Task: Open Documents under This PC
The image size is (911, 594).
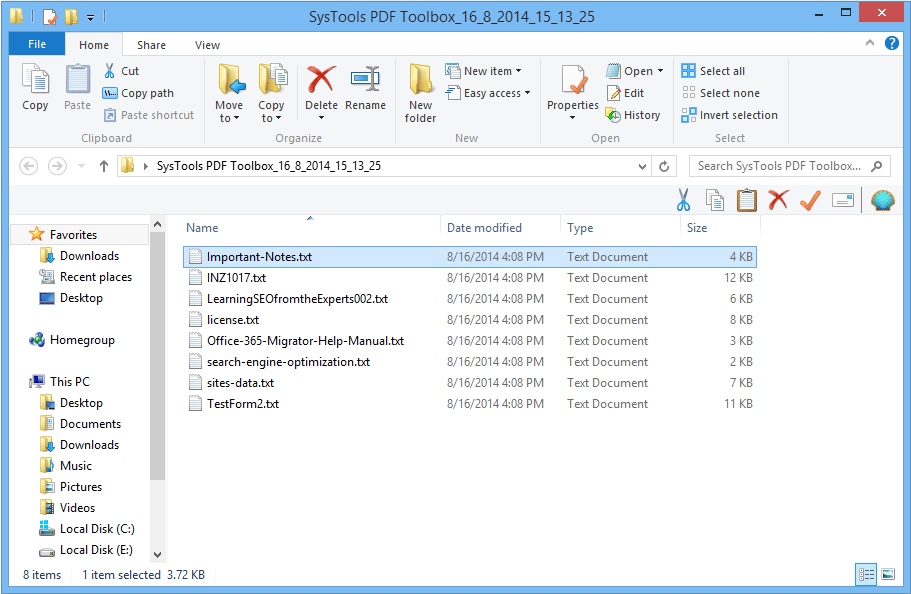Action: (x=81, y=424)
